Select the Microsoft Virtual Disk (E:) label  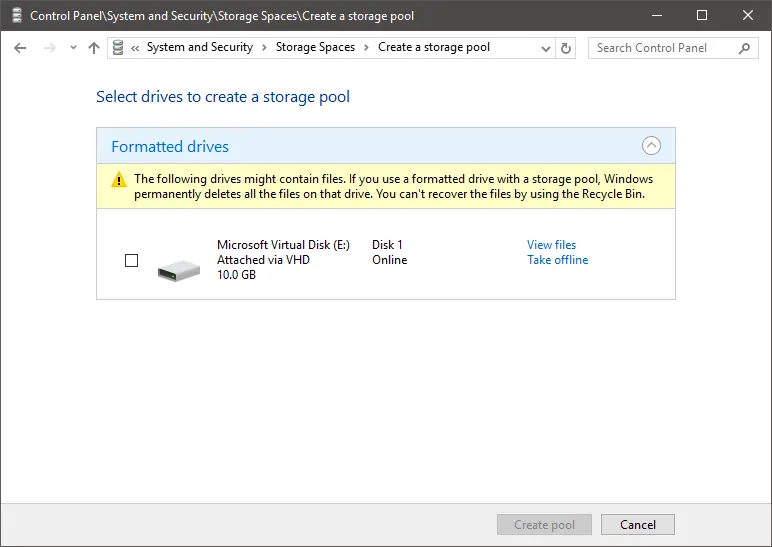(x=284, y=245)
